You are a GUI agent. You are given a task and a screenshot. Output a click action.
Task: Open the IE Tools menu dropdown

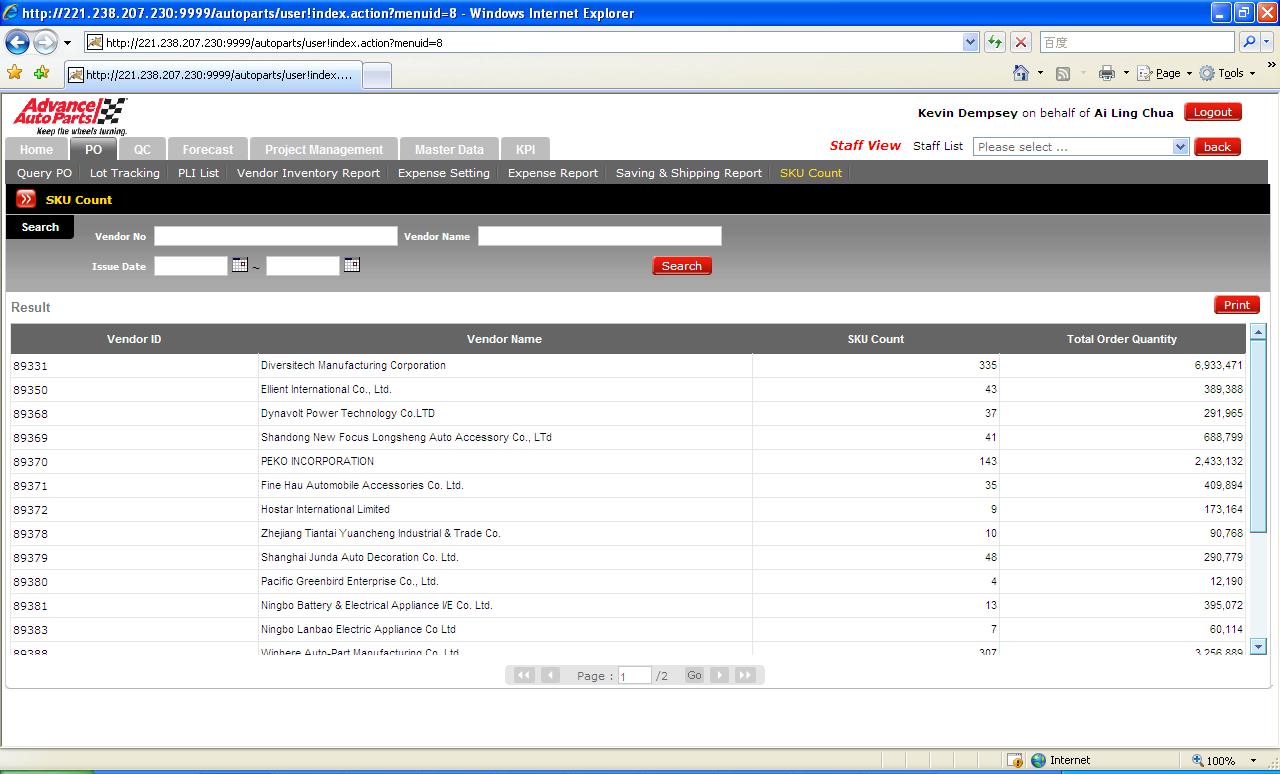1228,73
